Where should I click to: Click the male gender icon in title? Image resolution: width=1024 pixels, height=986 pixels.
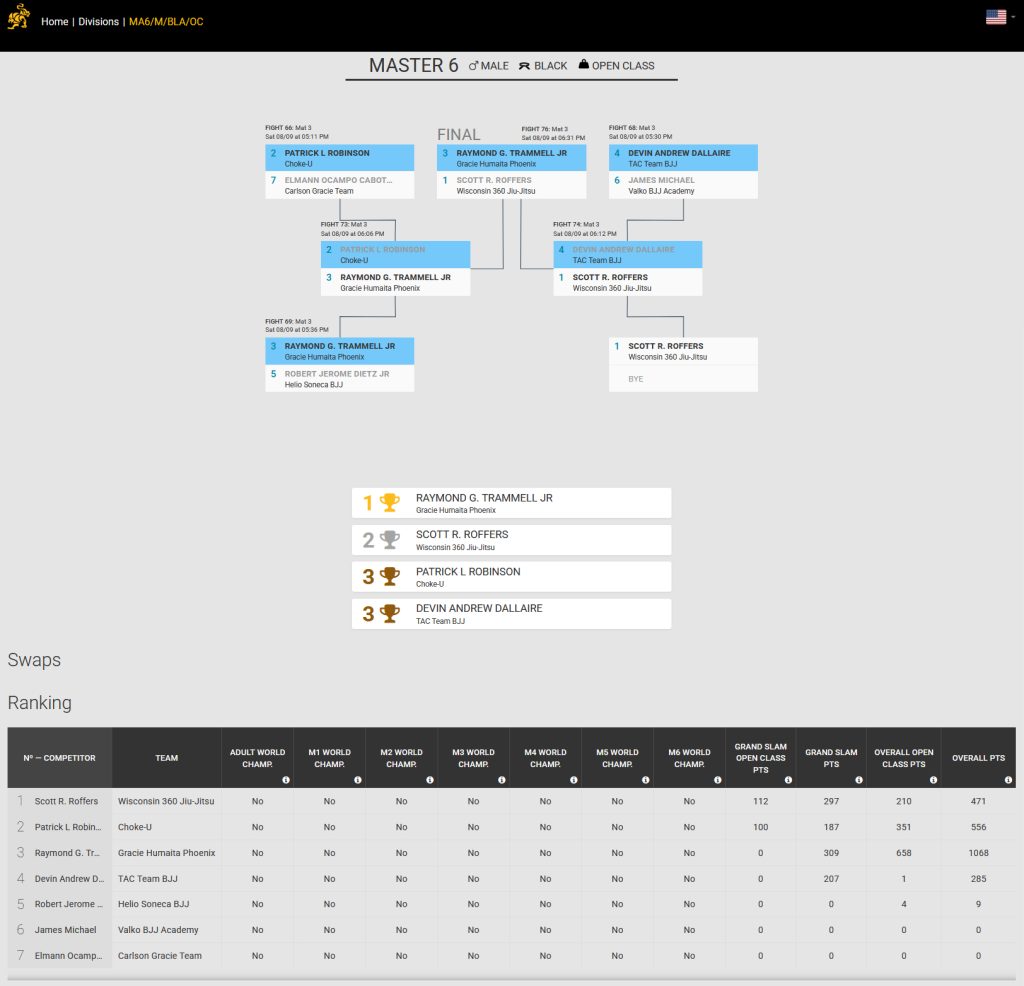473,66
